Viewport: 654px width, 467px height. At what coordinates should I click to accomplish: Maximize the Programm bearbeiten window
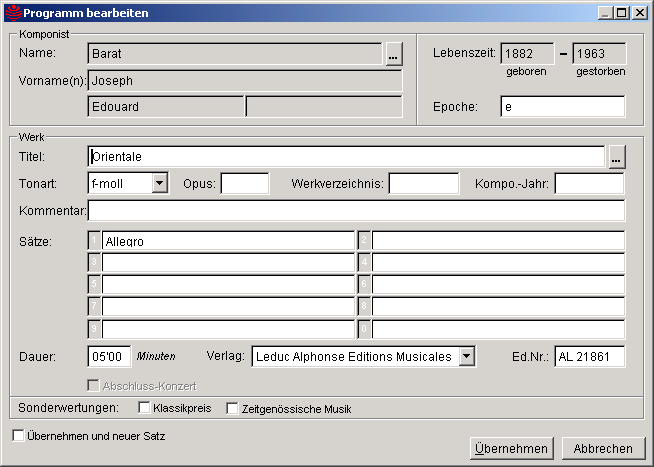(623, 13)
